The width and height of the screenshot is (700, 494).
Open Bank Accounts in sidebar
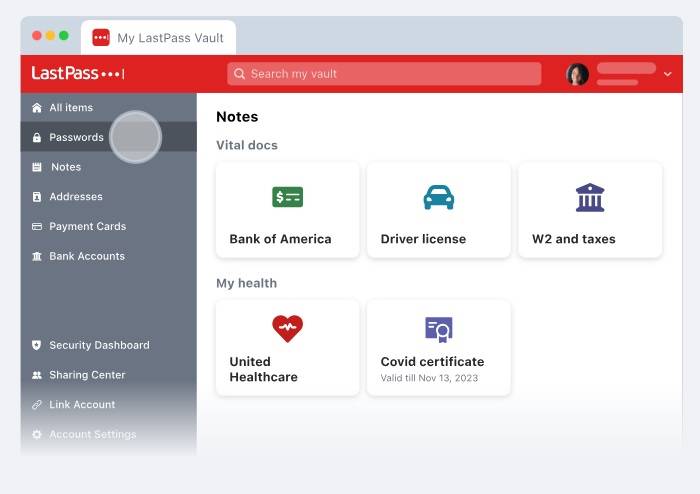(x=109, y=256)
